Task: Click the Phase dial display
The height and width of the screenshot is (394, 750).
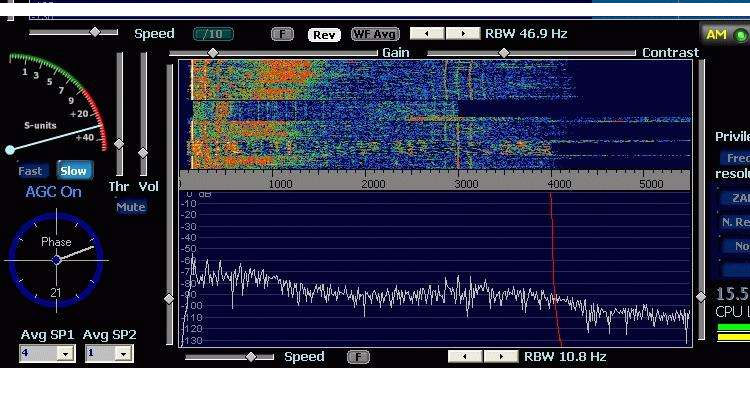Action: pyautogui.click(x=56, y=260)
